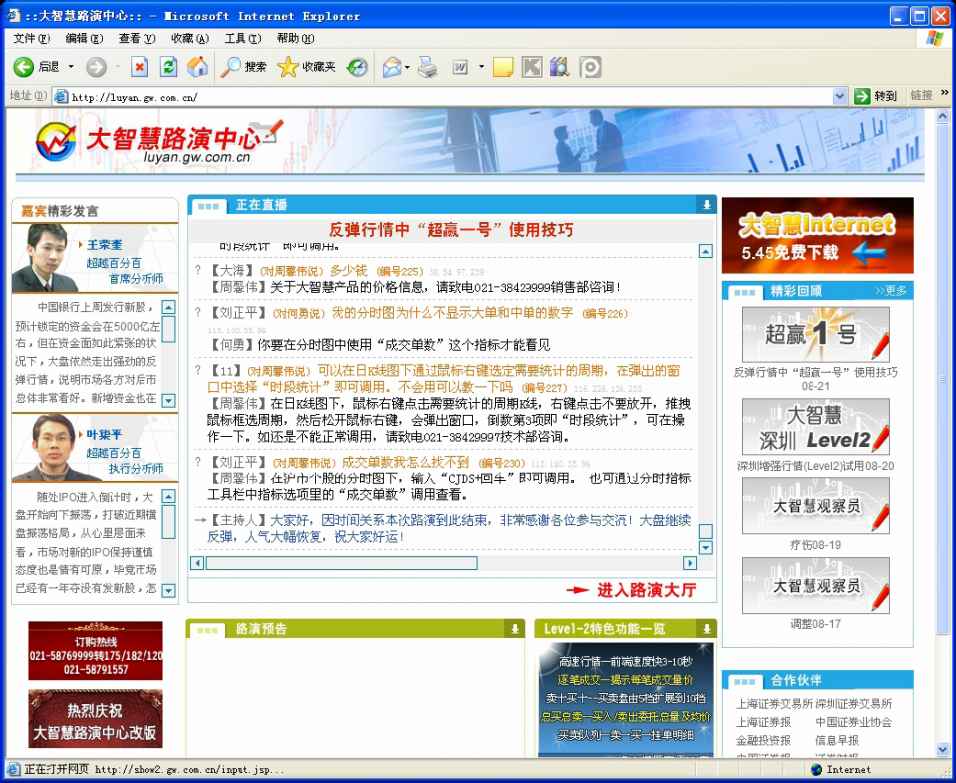Image resolution: width=956 pixels, height=783 pixels.
Task: Click the arrow icon on Level1-2特色功能一览 header
Action: pyautogui.click(x=707, y=629)
